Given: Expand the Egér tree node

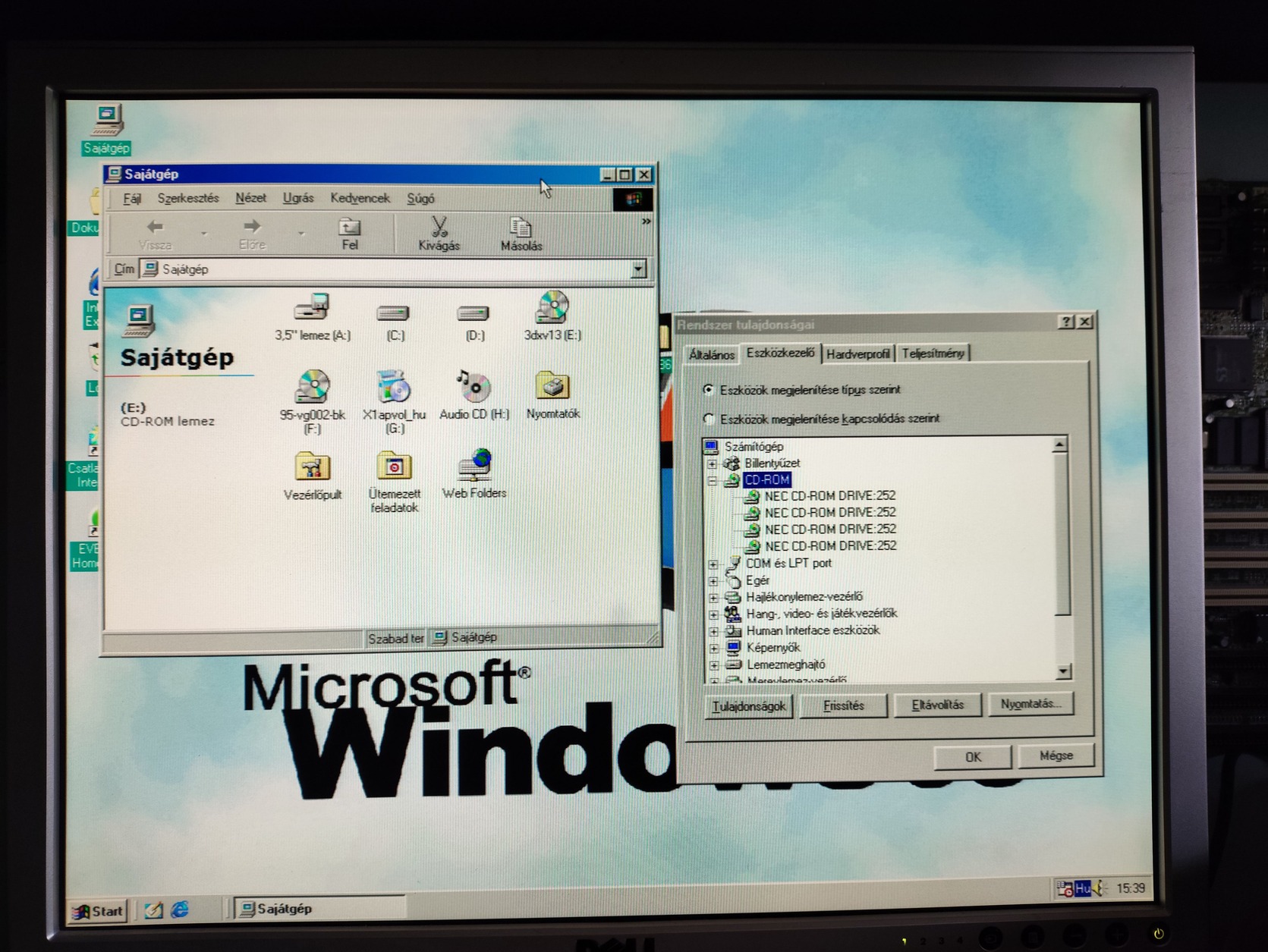Looking at the screenshot, I should tap(713, 581).
